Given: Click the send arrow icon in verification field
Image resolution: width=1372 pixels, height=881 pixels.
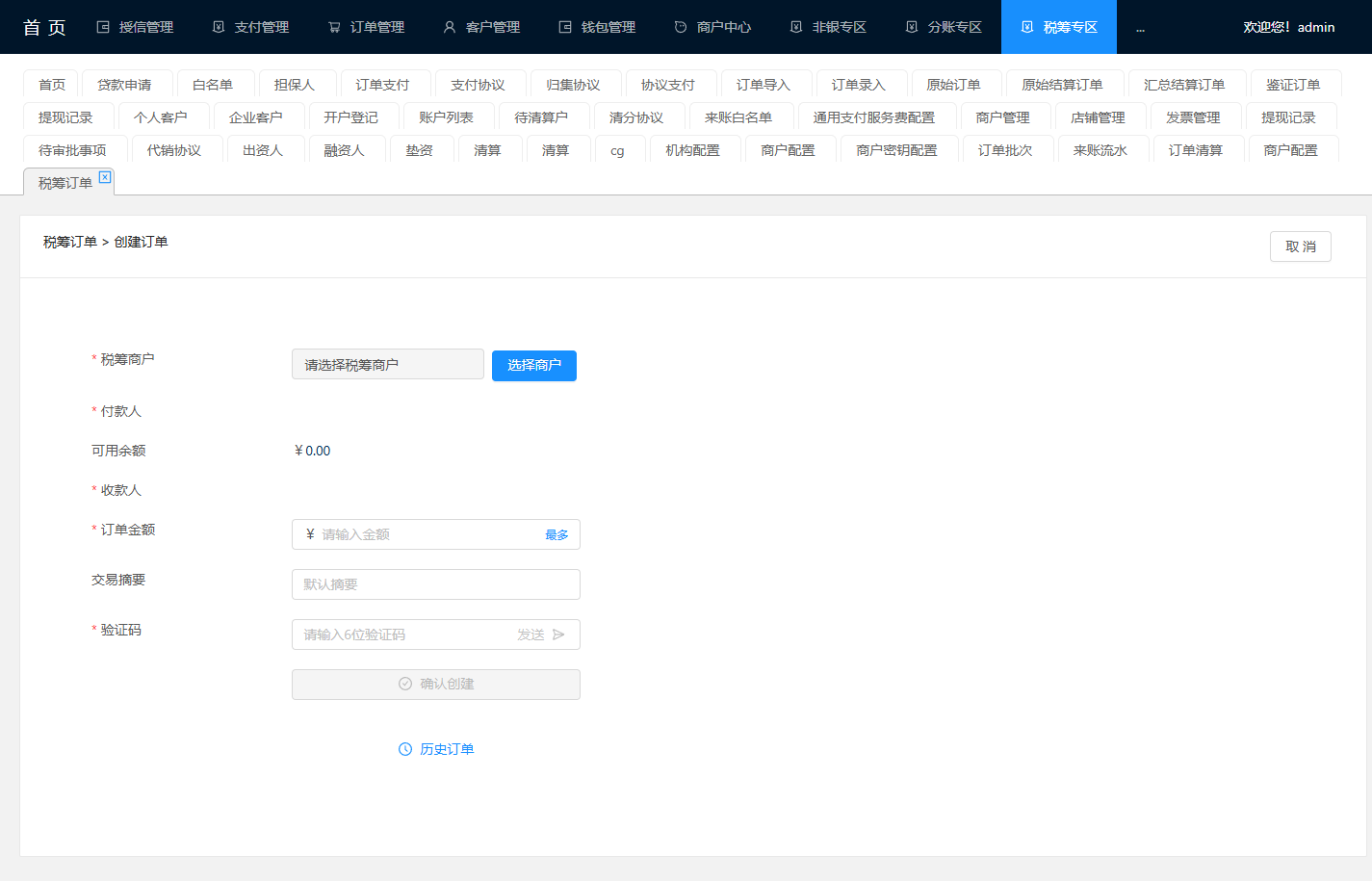Looking at the screenshot, I should click(558, 635).
